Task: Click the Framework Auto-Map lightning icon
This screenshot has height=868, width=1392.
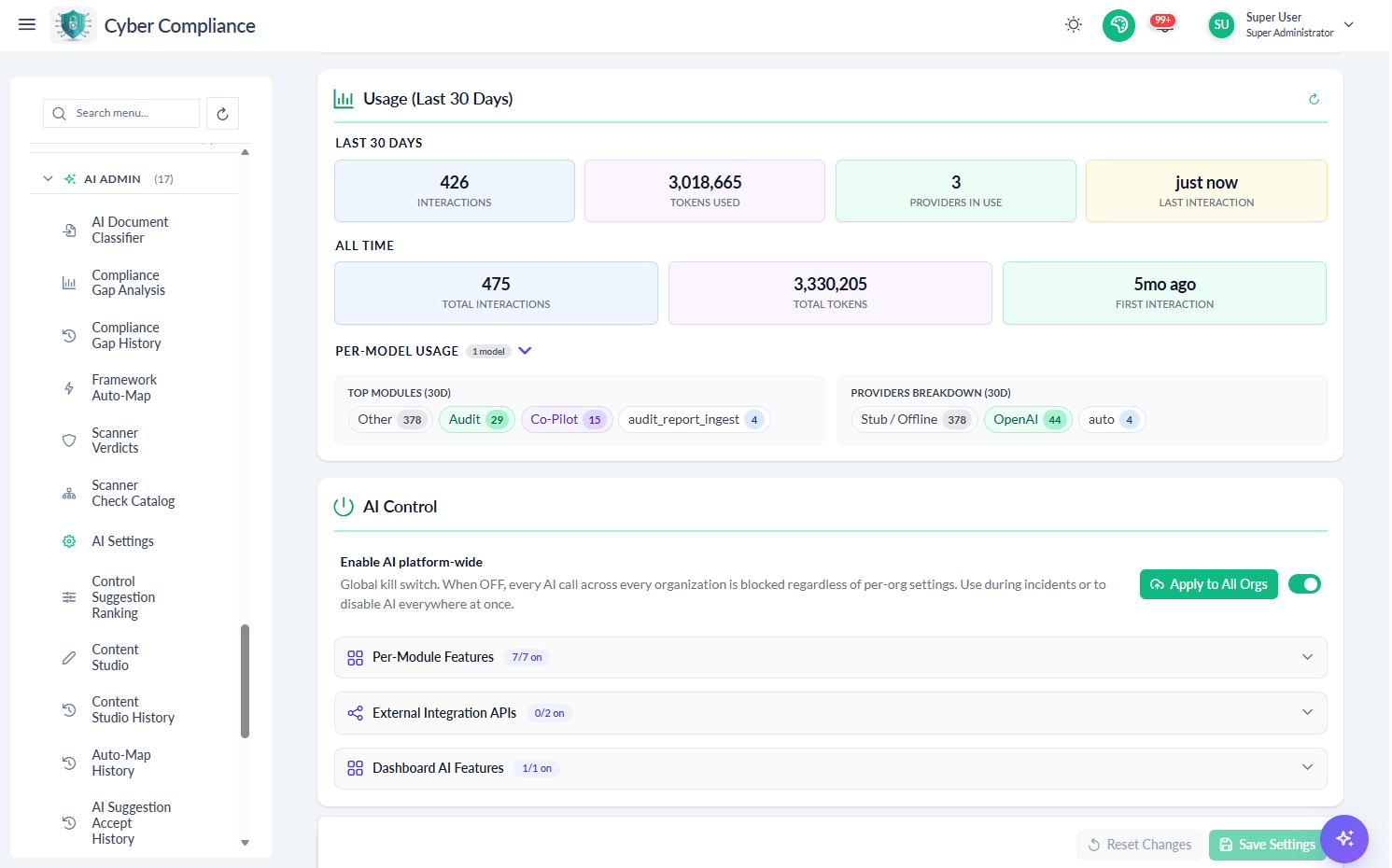Action: click(69, 388)
